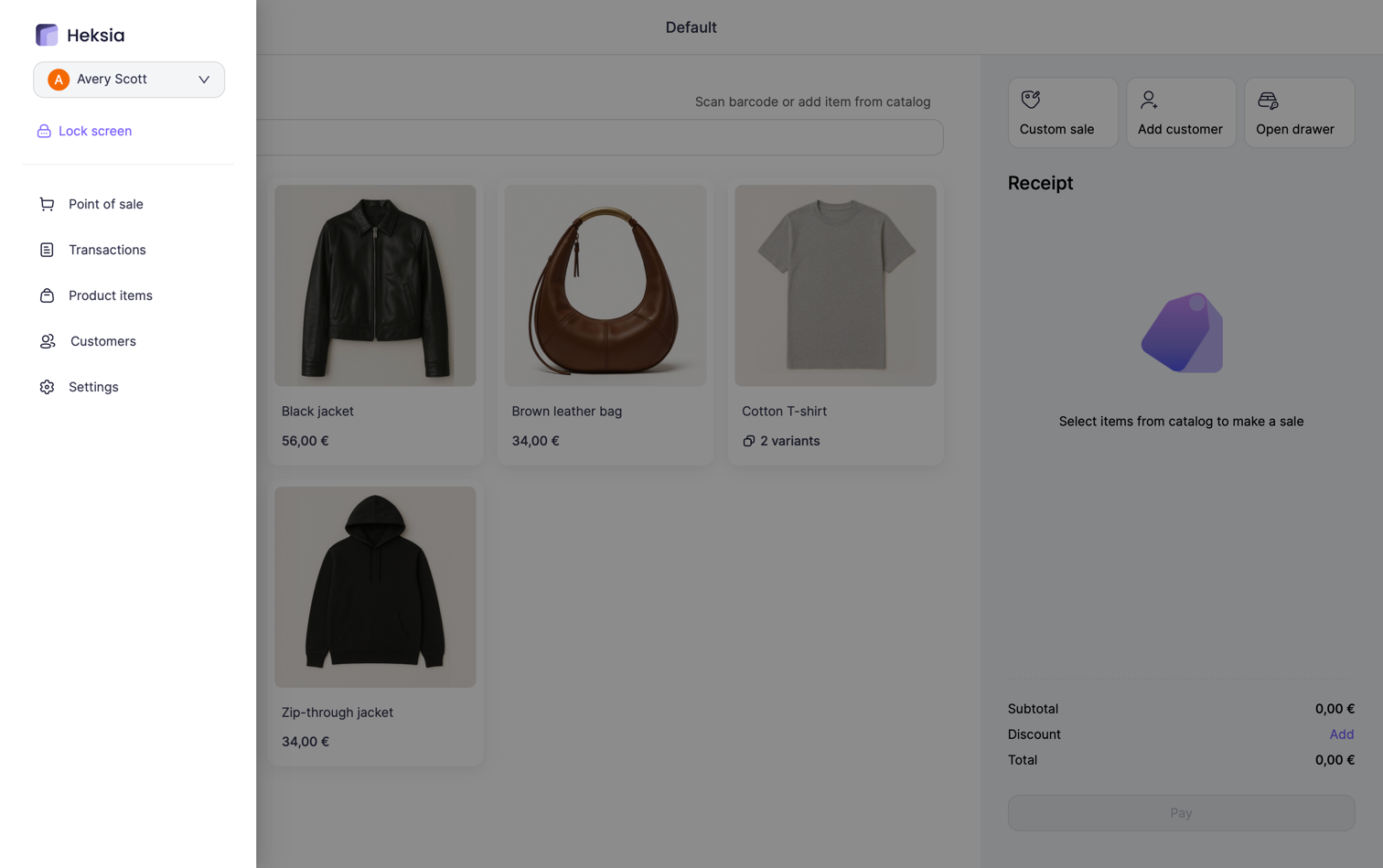Click the Settings gear icon
The image size is (1383, 868).
pos(47,387)
